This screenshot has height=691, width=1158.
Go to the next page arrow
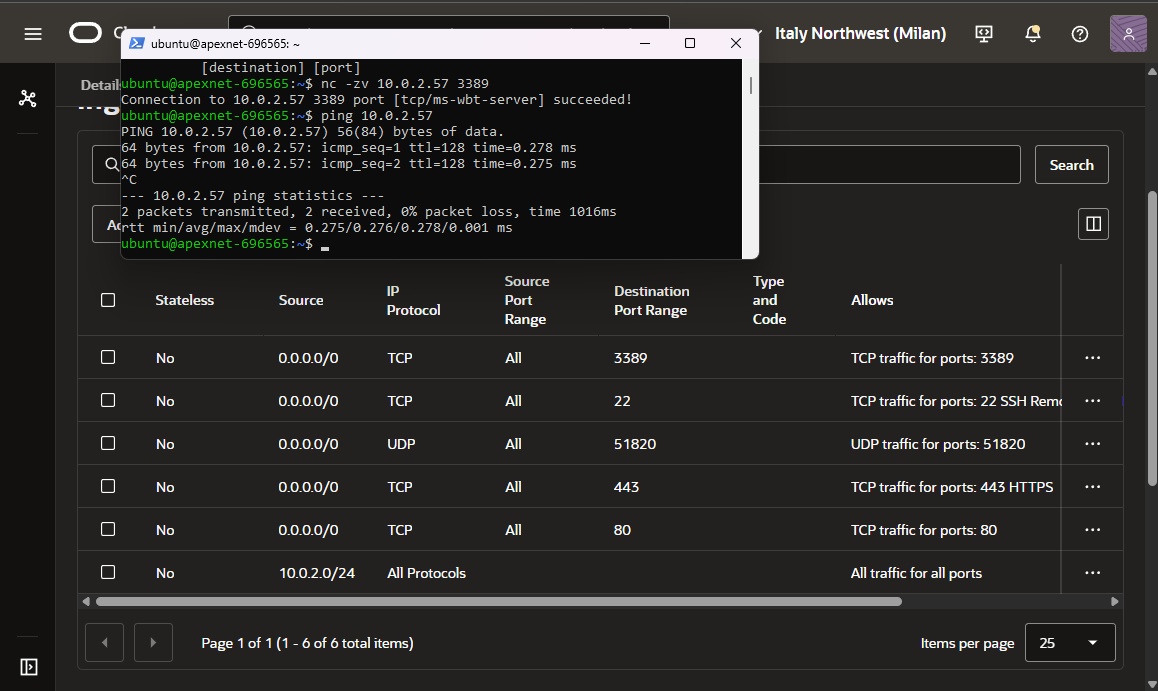(x=153, y=642)
